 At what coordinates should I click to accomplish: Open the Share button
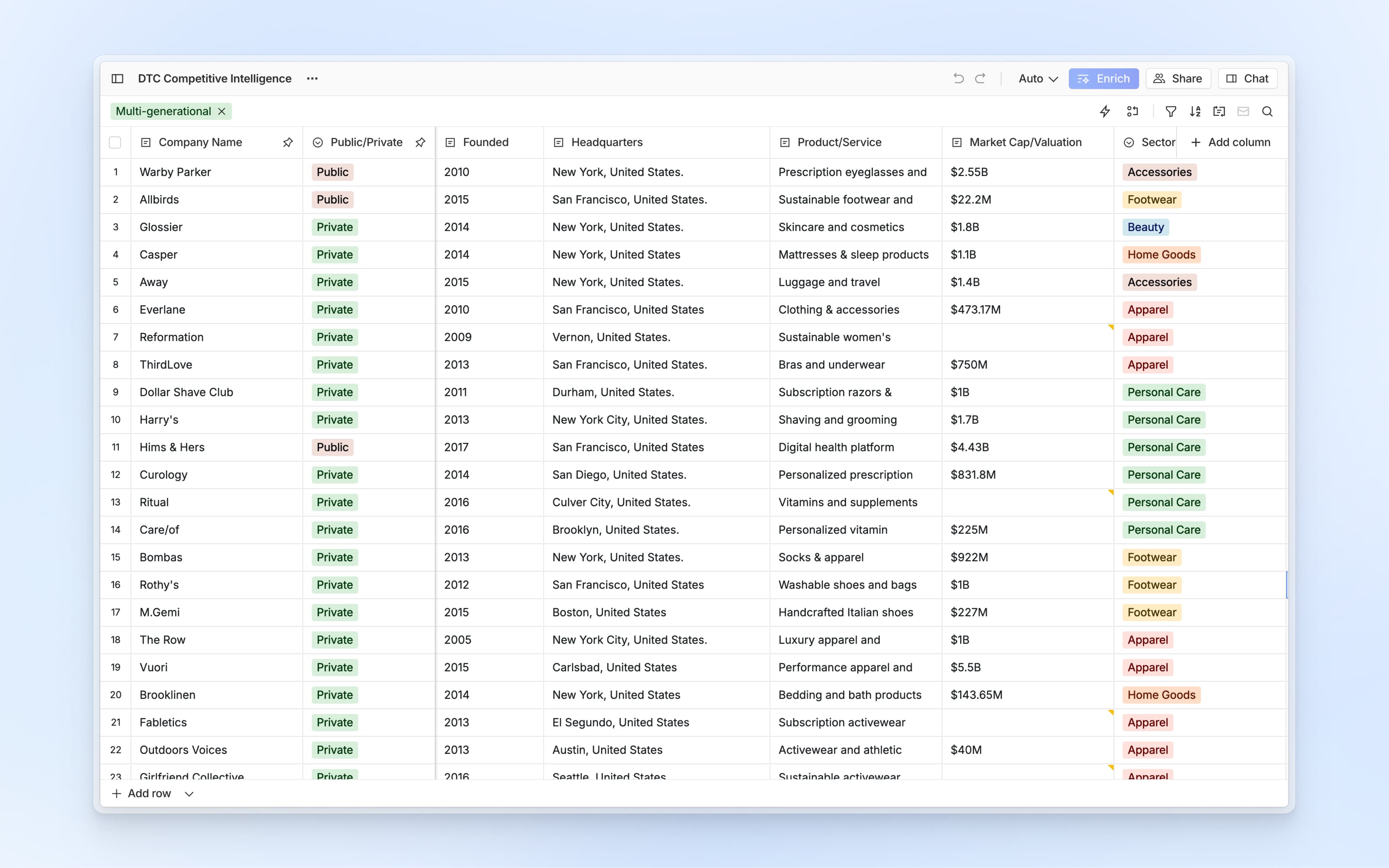pos(1178,79)
